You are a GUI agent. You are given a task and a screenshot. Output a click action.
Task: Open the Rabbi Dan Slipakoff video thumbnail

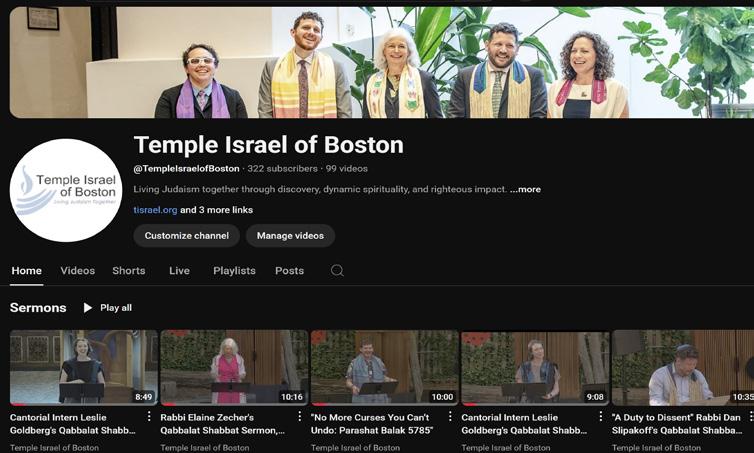click(683, 367)
